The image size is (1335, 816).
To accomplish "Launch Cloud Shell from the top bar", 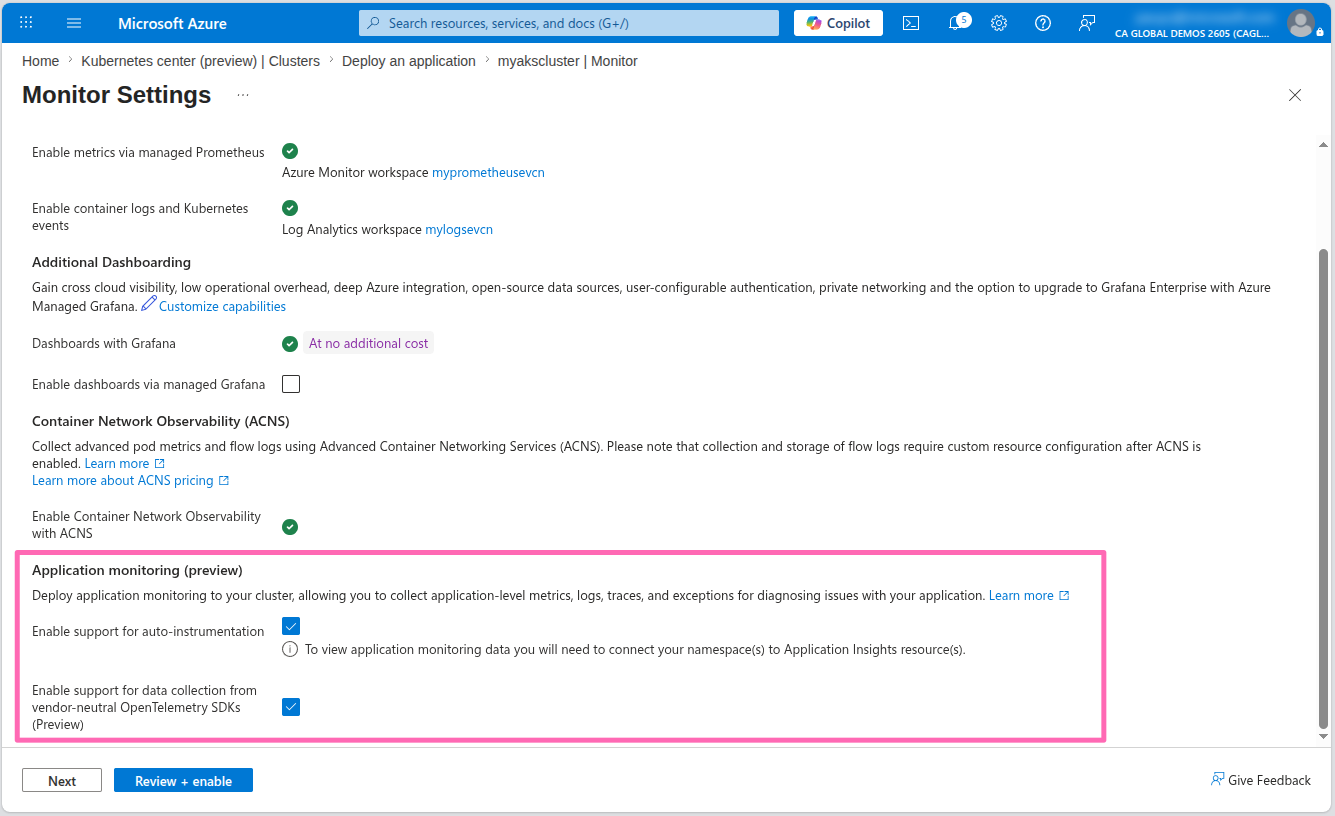I will (x=911, y=23).
